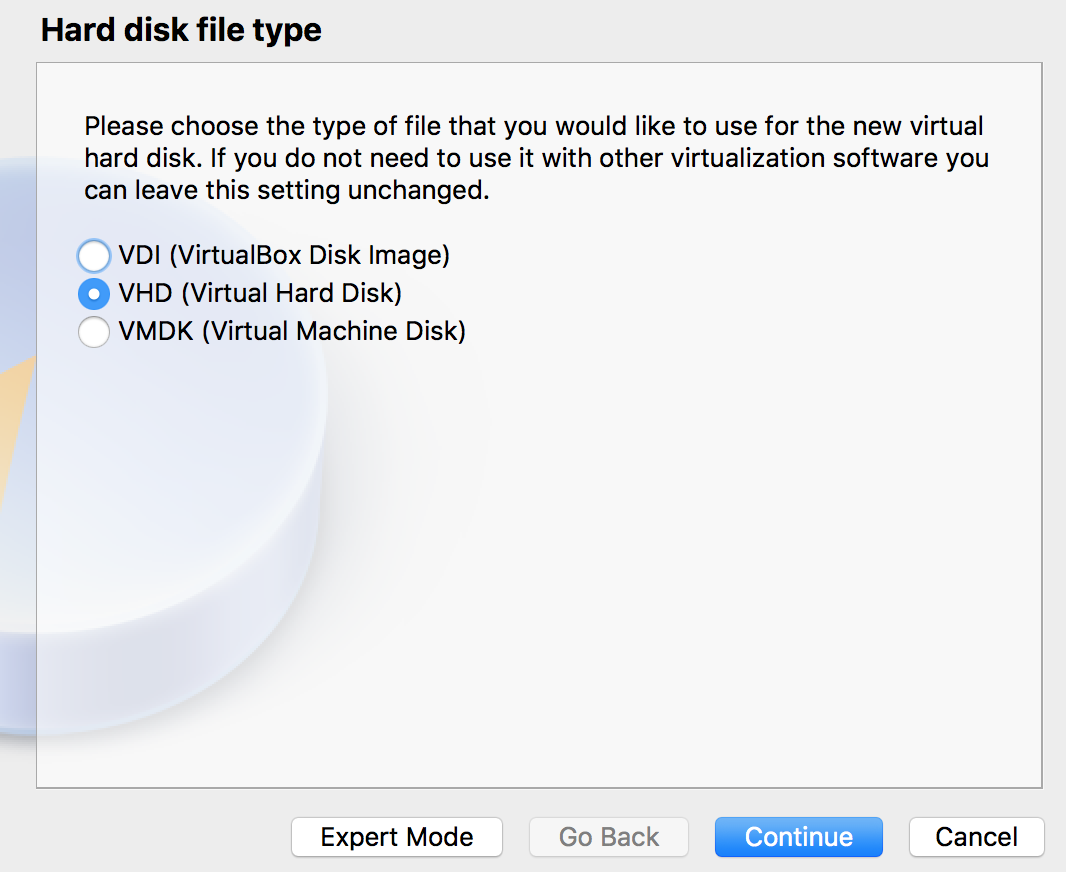Click the "Hard disk file type" heading
The height and width of the screenshot is (872, 1066).
(x=182, y=31)
